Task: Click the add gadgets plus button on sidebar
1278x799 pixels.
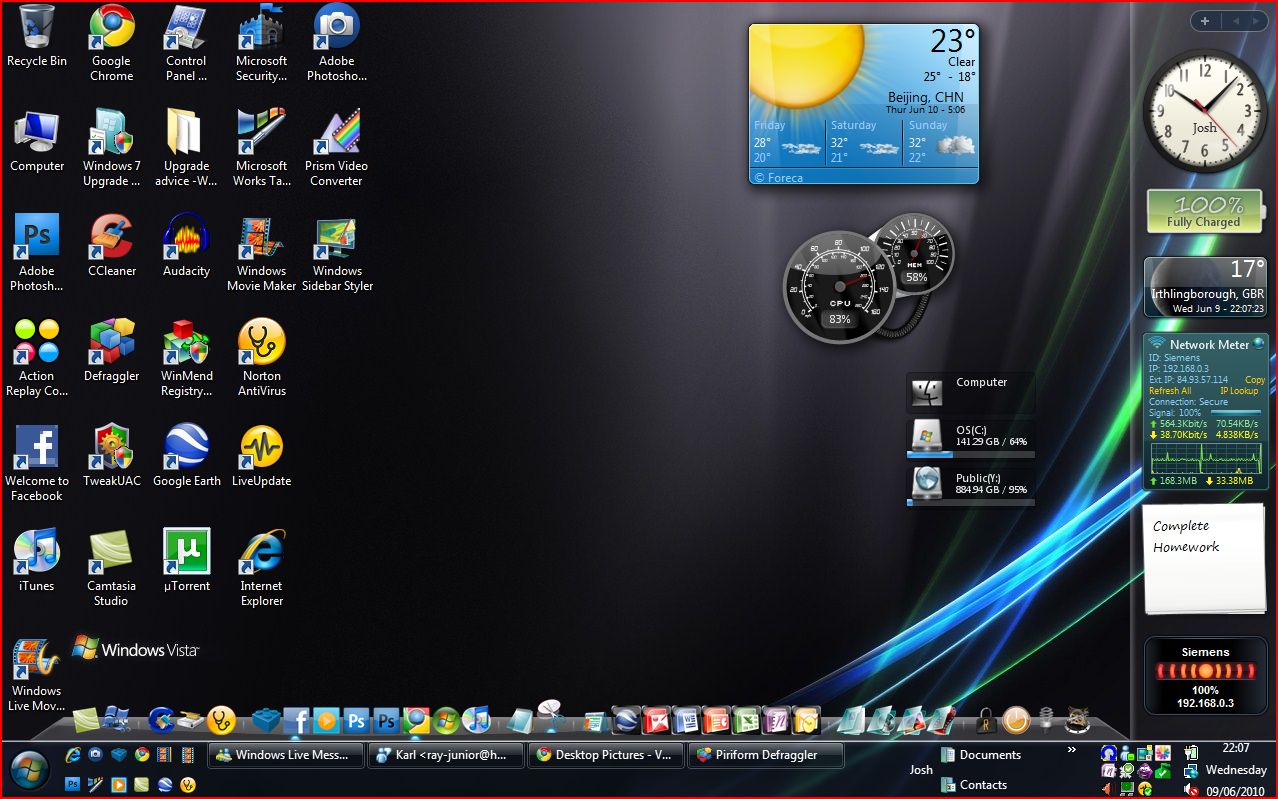Action: click(x=1205, y=21)
